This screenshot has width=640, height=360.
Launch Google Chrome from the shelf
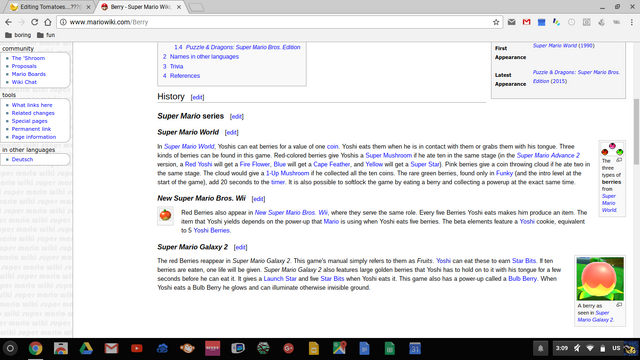point(36,349)
